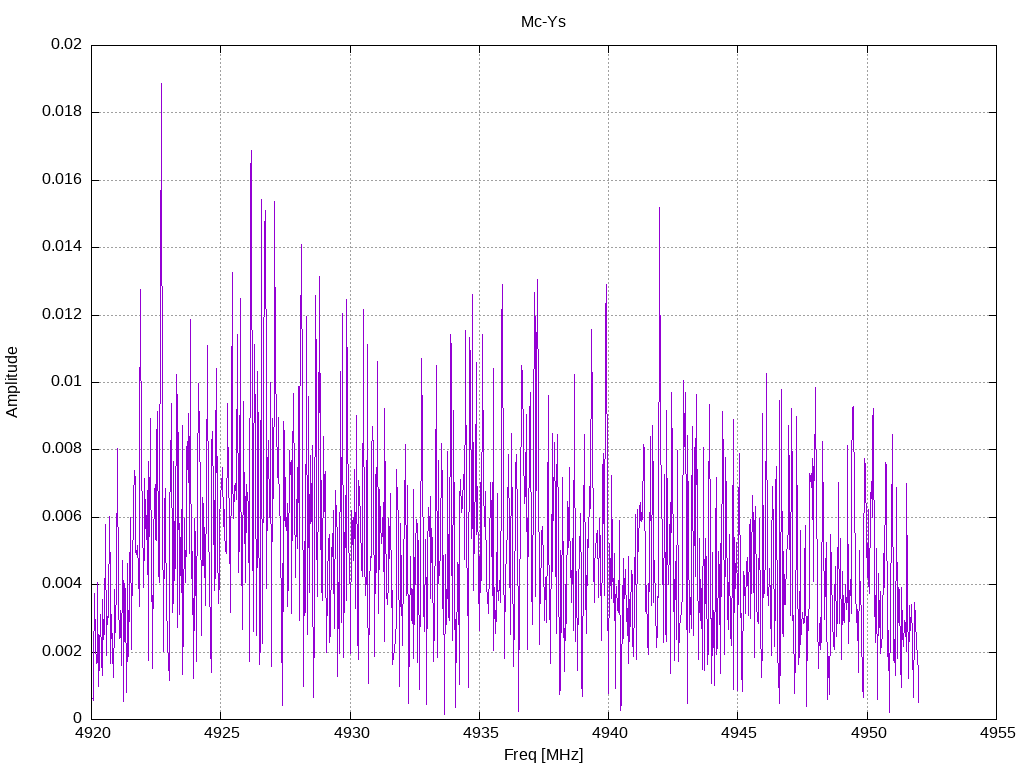Click the isolated peak near 4942 MHz
This screenshot has height=768, width=1024.
coord(660,208)
